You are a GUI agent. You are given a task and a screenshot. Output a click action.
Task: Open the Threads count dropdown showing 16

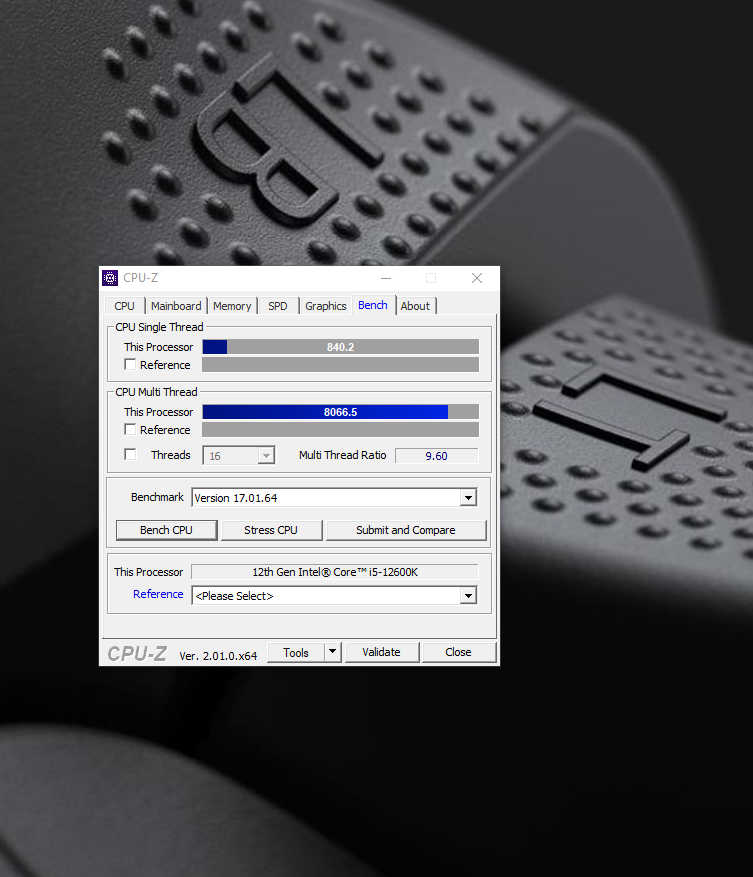click(239, 456)
